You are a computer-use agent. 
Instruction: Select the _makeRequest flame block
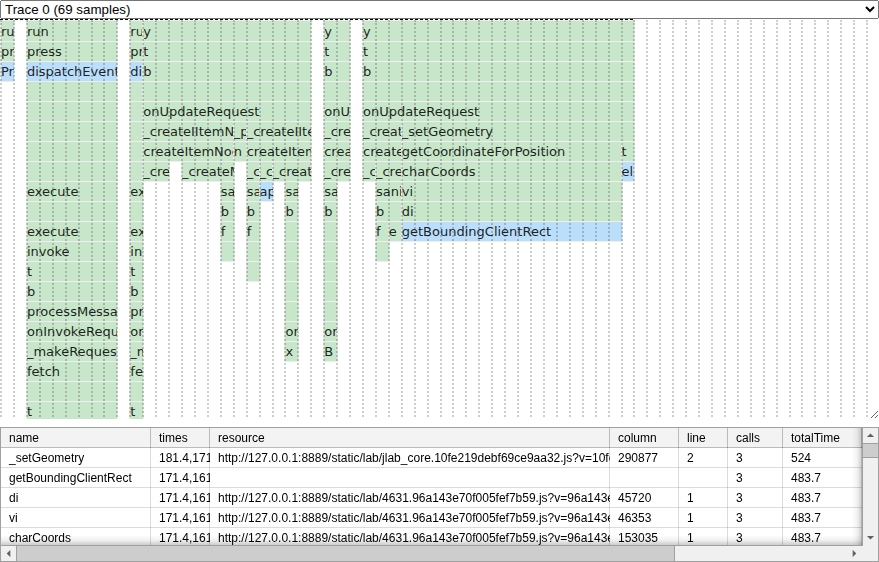pos(72,352)
